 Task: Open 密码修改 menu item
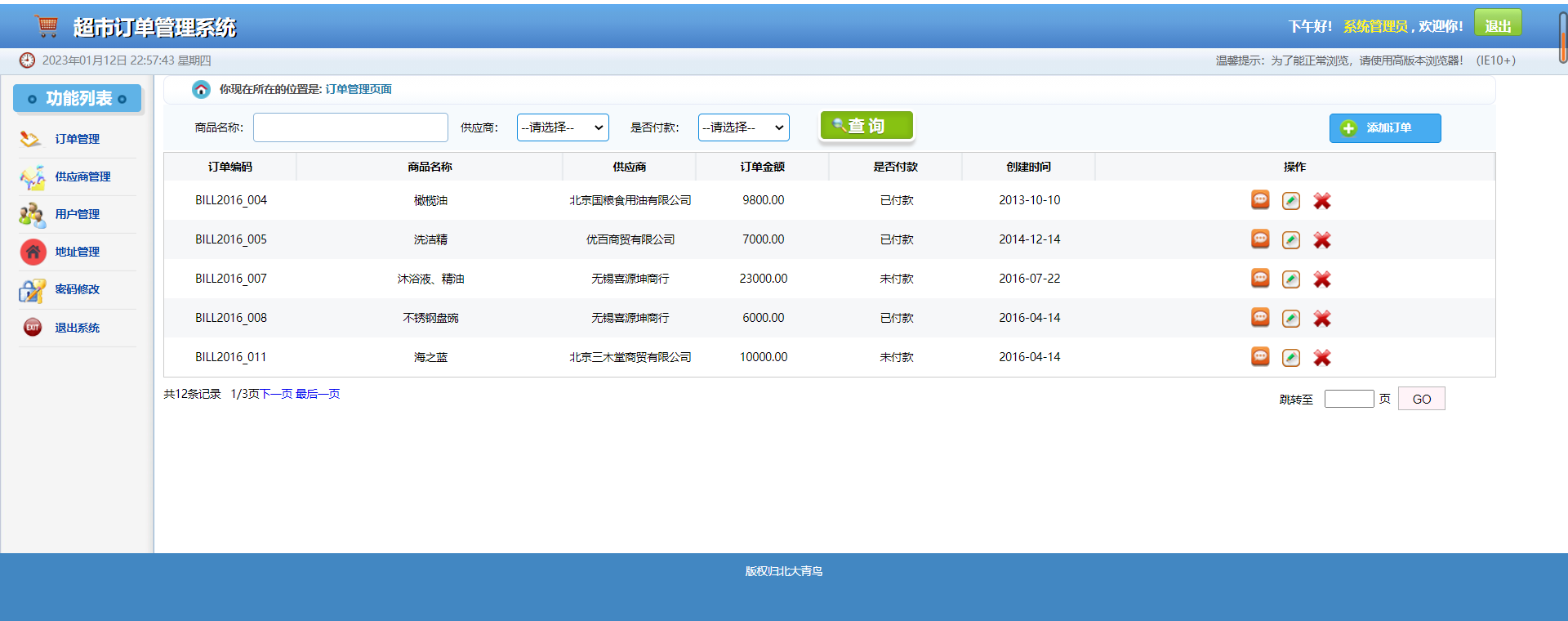(78, 289)
